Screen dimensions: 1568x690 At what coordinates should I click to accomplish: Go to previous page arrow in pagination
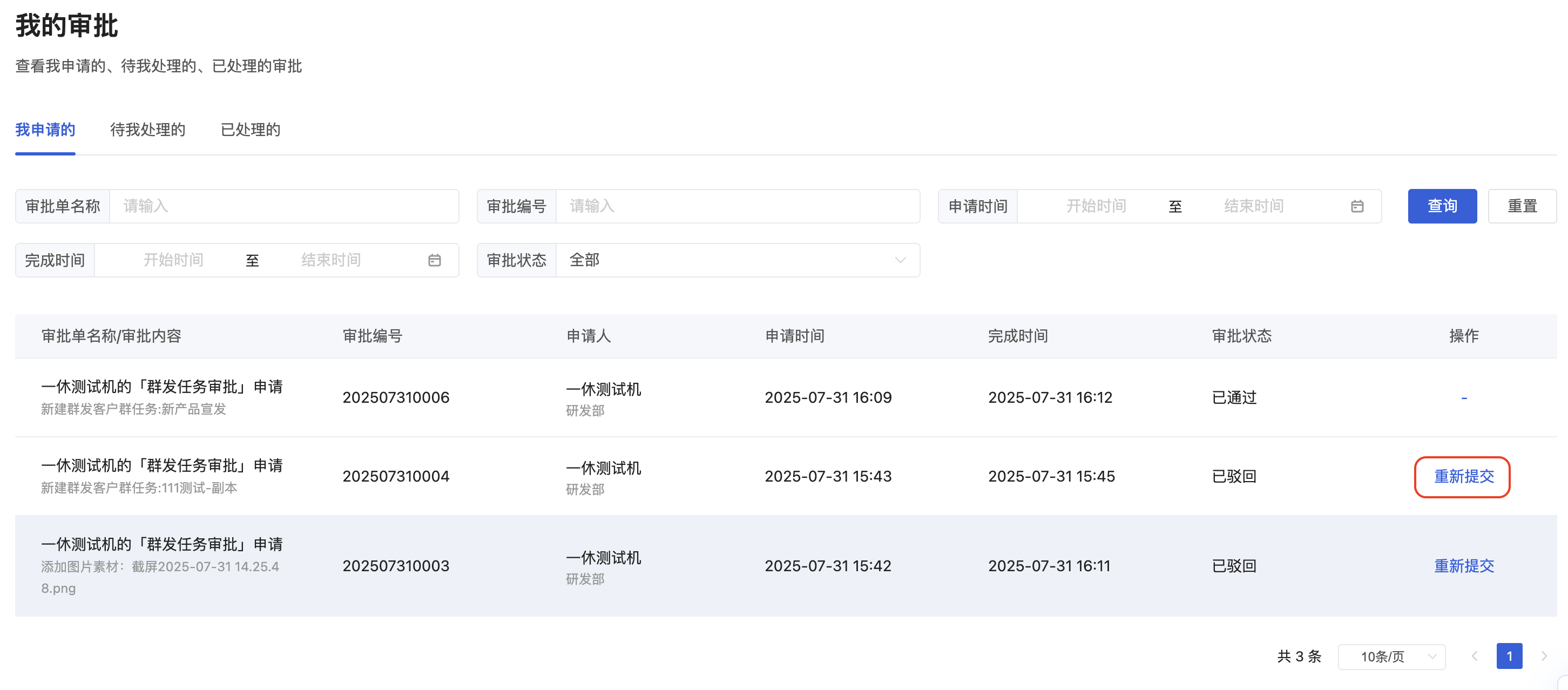coord(1474,656)
